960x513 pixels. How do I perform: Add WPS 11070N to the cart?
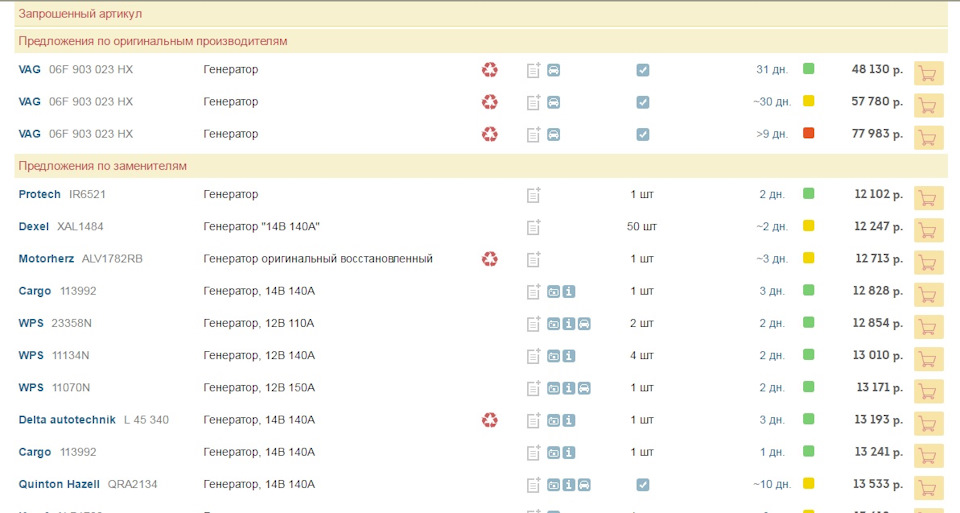click(928, 392)
